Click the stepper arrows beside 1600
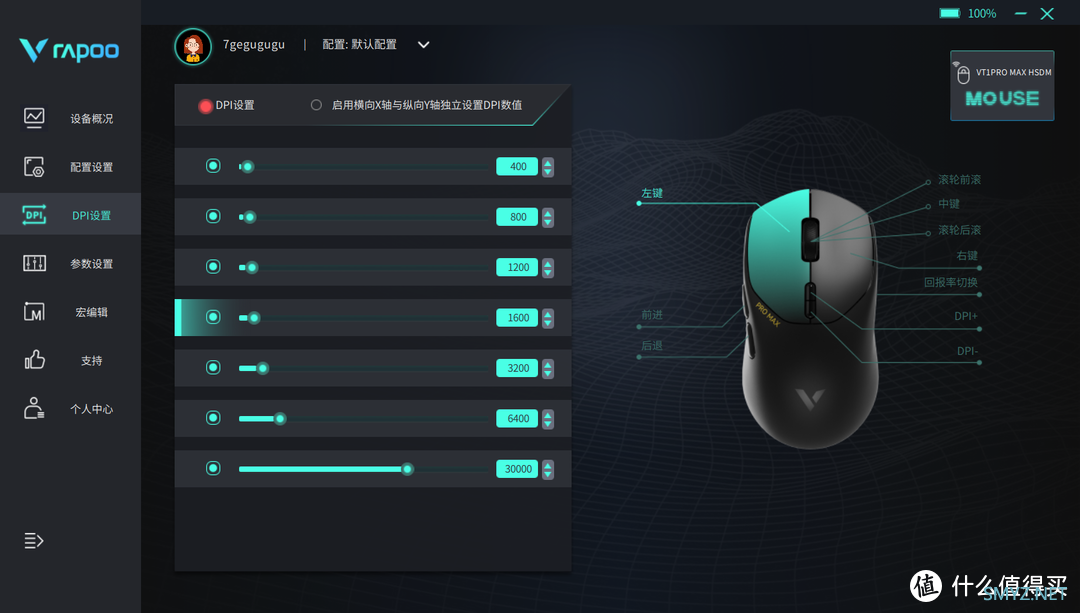The width and height of the screenshot is (1080, 613). [548, 318]
